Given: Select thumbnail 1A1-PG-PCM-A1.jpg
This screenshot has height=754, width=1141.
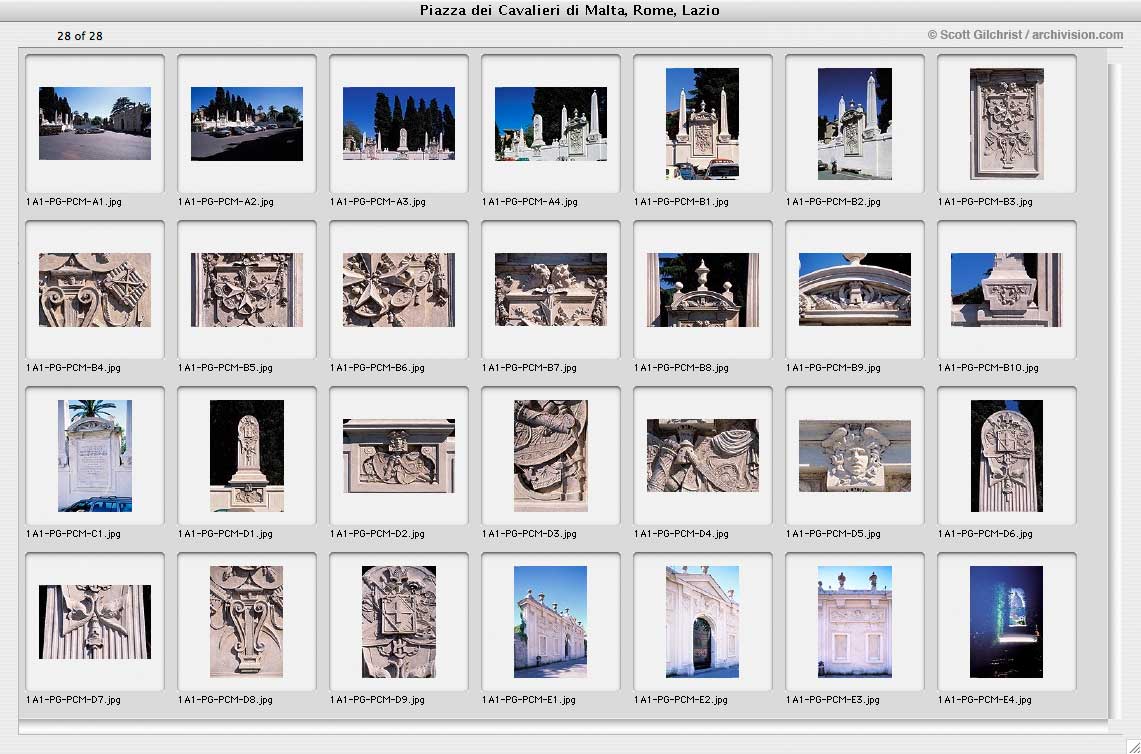Looking at the screenshot, I should click(x=95, y=124).
